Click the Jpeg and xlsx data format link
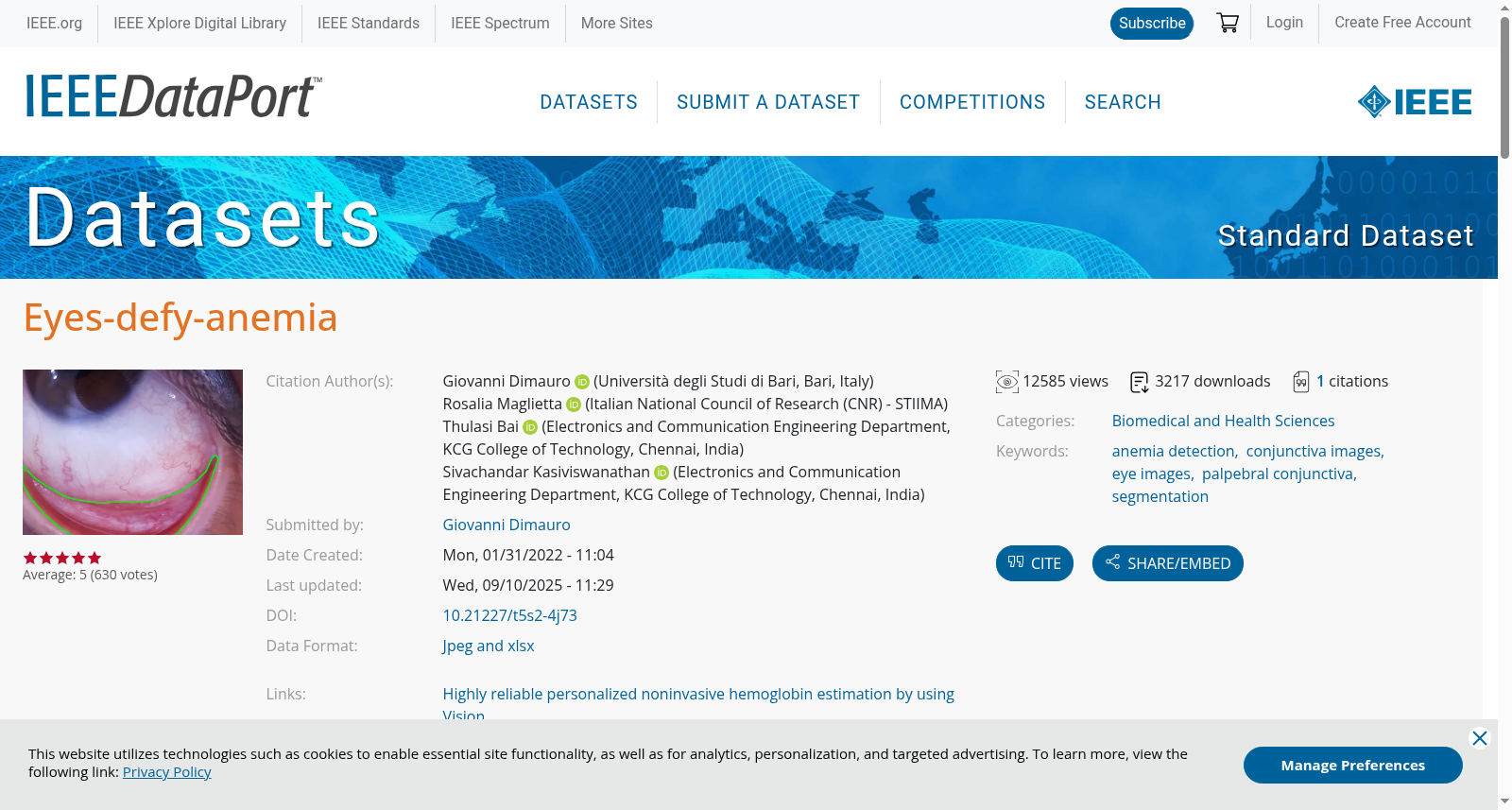 (489, 646)
